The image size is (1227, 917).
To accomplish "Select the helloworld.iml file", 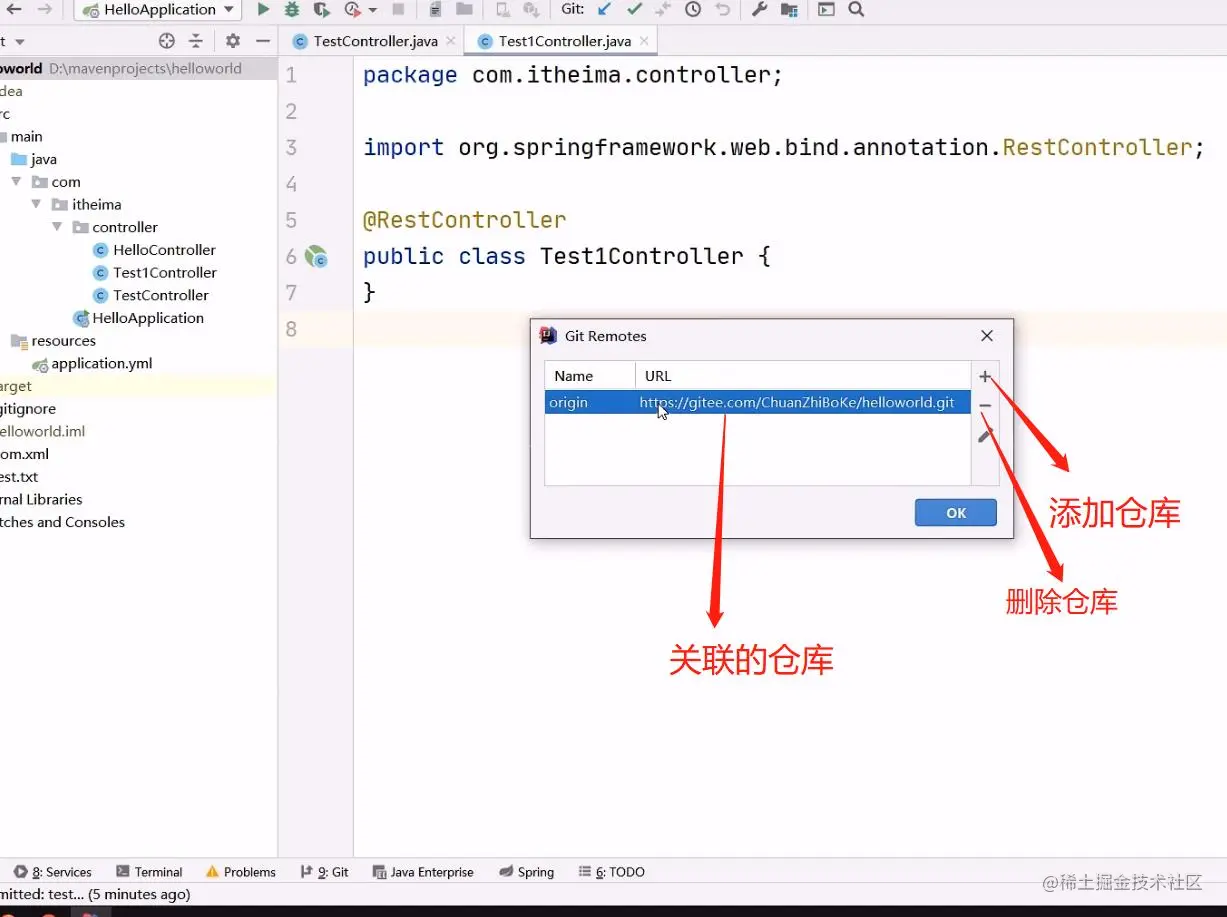I will [43, 431].
